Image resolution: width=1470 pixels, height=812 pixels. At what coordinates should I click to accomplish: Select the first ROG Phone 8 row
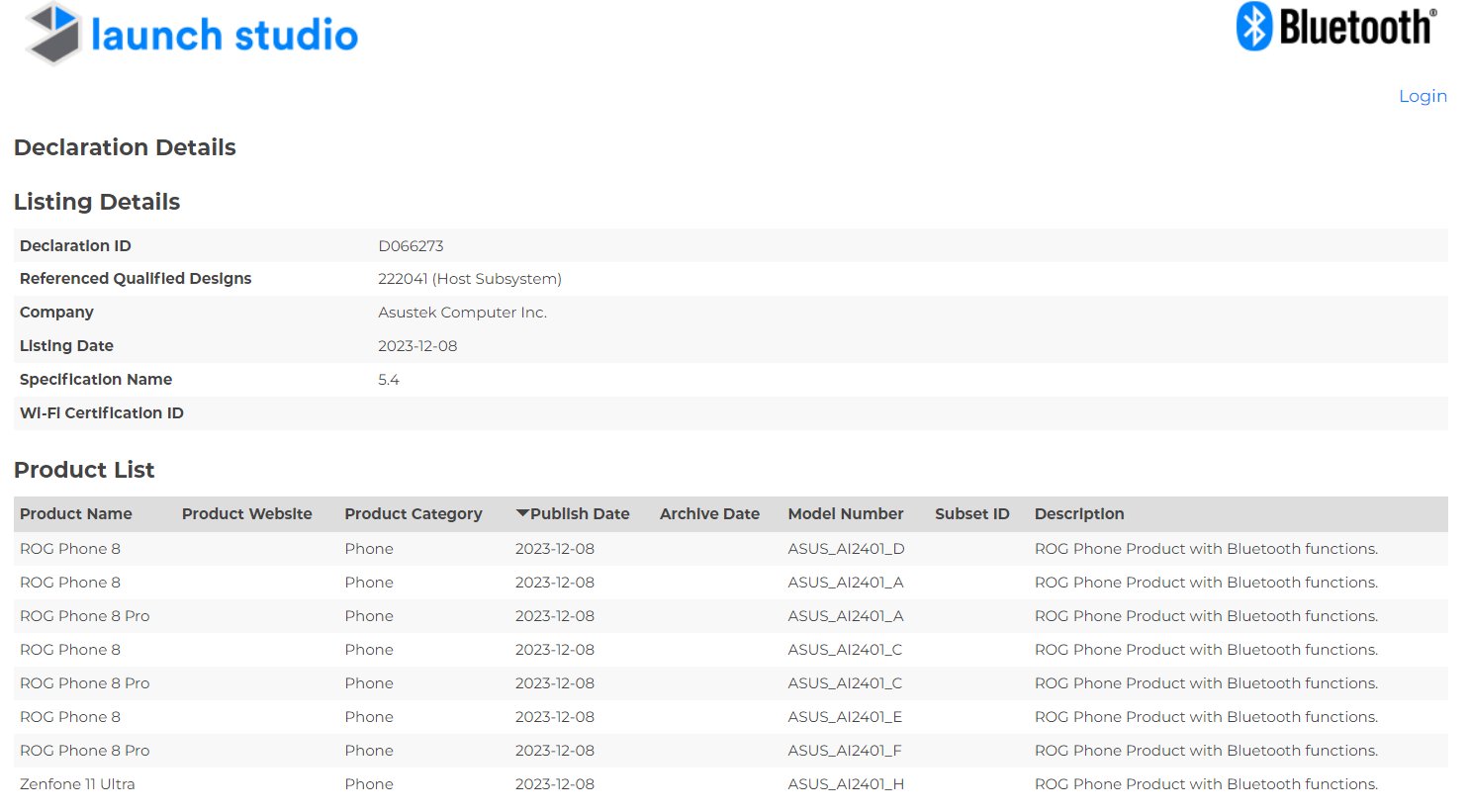tap(69, 548)
